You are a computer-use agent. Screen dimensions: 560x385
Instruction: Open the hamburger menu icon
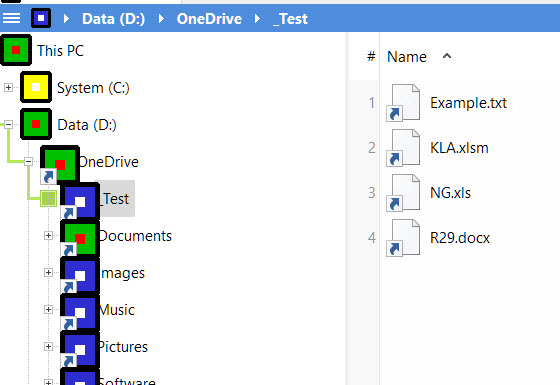coord(11,18)
